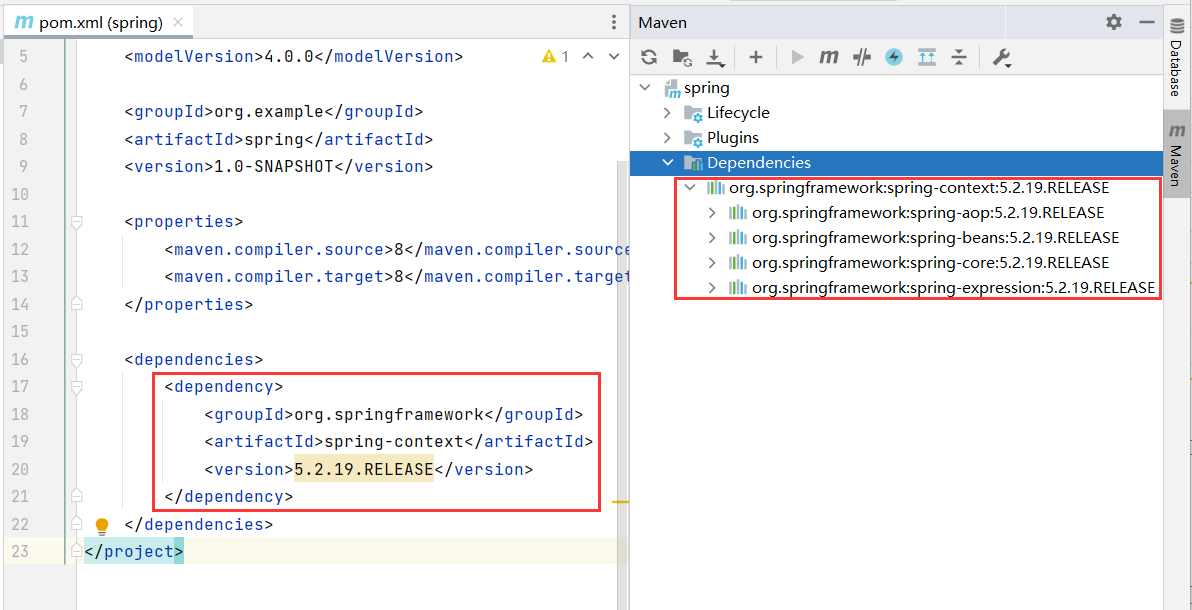The image size is (1192, 610).
Task: Expand the spring-core dependency node
Action: (712, 263)
